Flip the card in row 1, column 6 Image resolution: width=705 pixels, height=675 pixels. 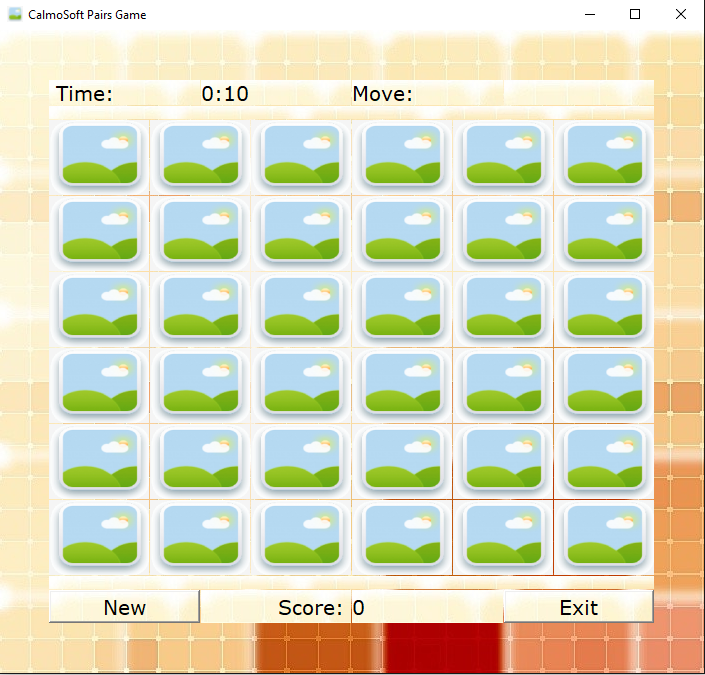603,156
